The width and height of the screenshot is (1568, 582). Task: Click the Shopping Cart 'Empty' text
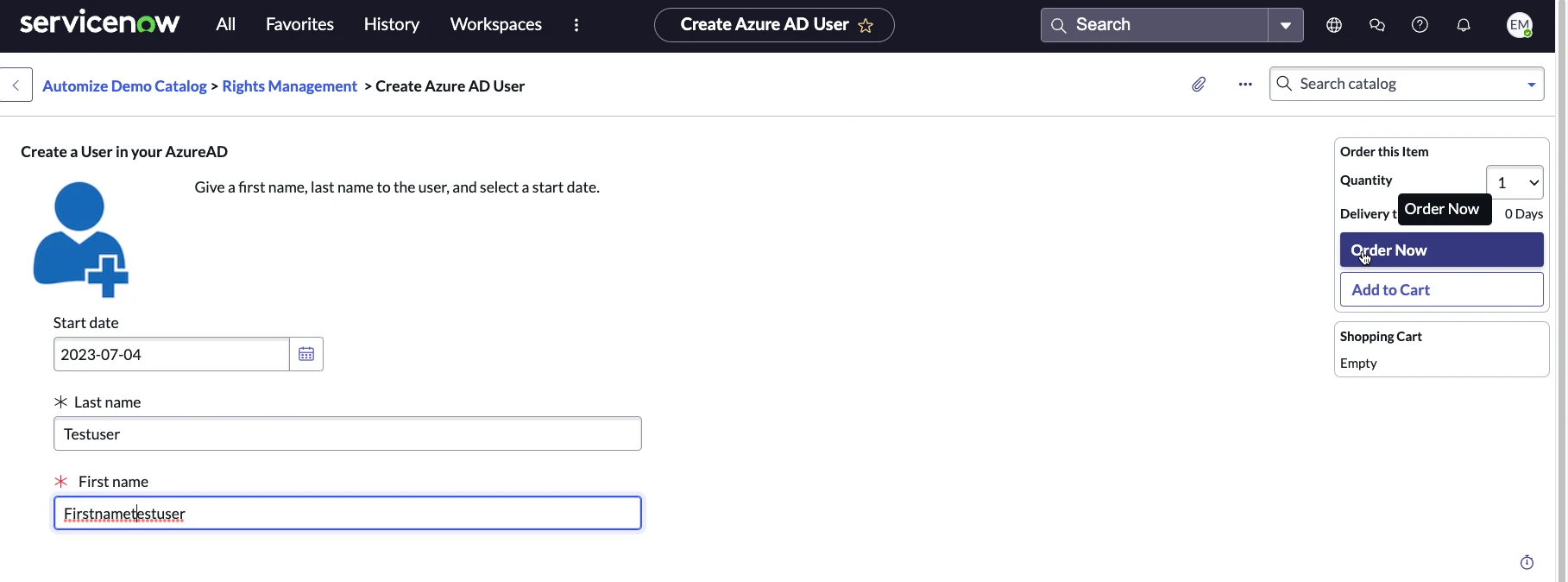(1358, 364)
